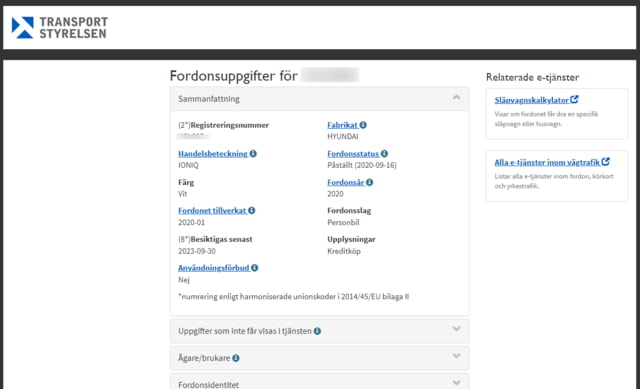This screenshot has width=640, height=389.
Task: Expand Uppgifter som inte får visas i tjänsten
Action: (x=320, y=331)
